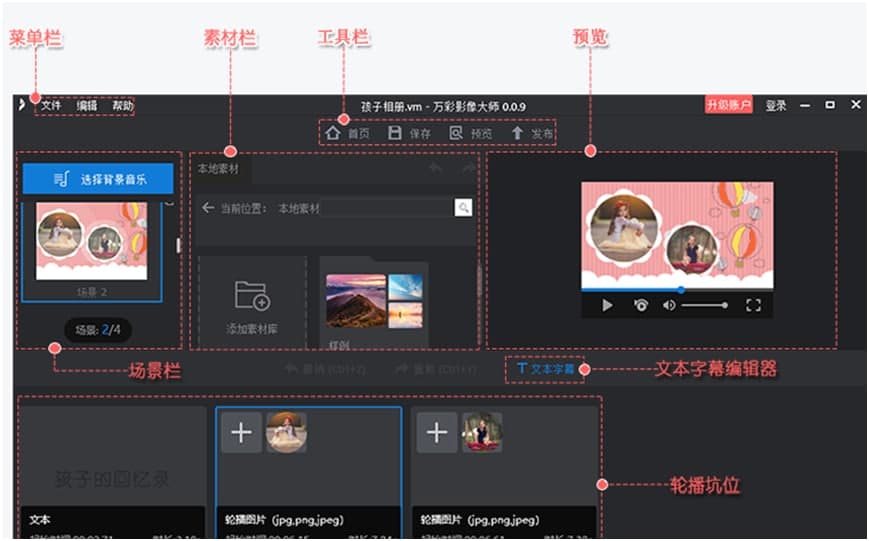The height and width of the screenshot is (541, 869).
Task: Open the 文件 menu
Action: point(51,106)
